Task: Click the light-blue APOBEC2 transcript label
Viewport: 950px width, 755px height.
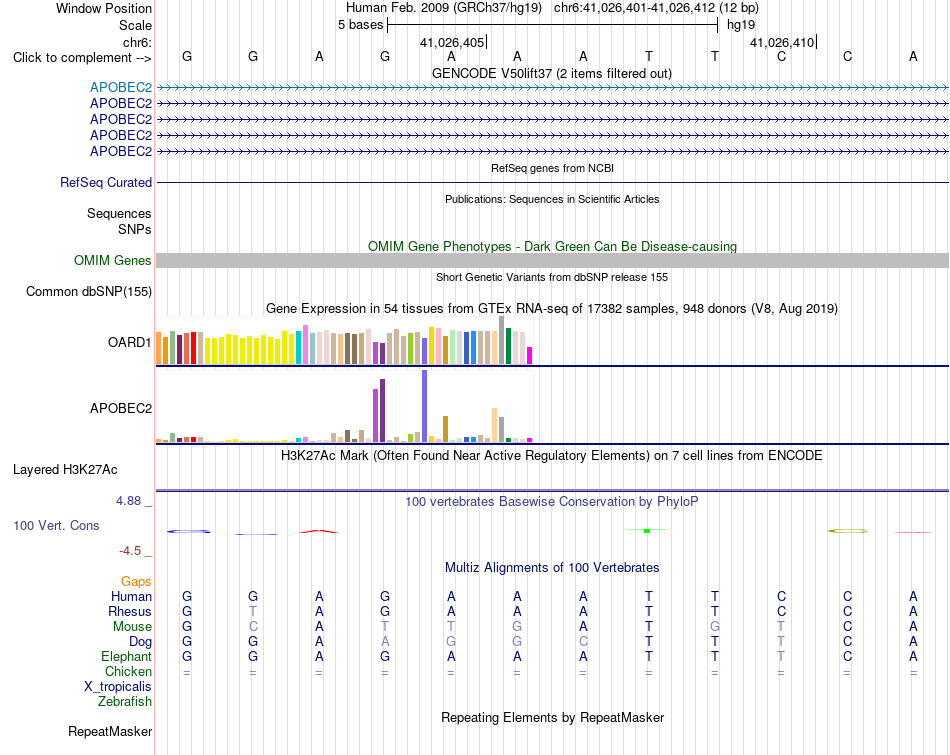Action: [121, 87]
